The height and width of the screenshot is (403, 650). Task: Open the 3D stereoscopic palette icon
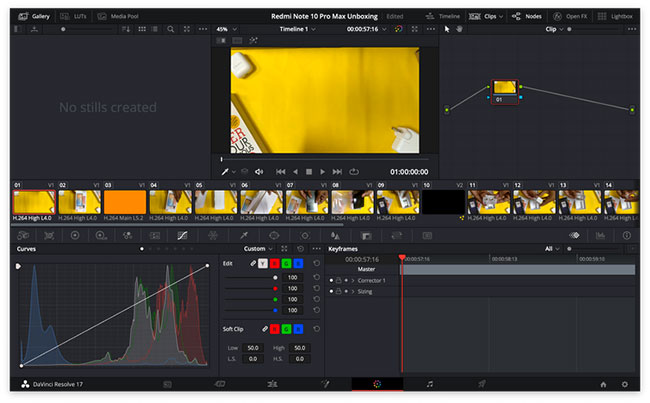tap(427, 235)
